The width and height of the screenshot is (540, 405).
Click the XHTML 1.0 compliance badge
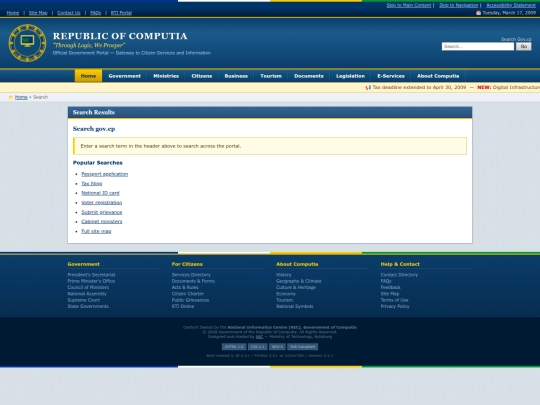(x=234, y=347)
